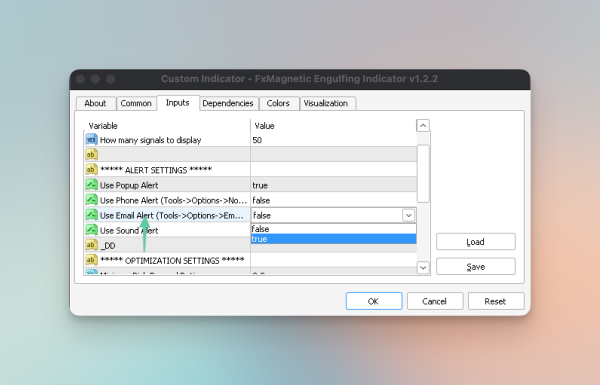The width and height of the screenshot is (600, 385).
Task: Click the green boolean icon beside Use Email Alert
Action: [91, 215]
